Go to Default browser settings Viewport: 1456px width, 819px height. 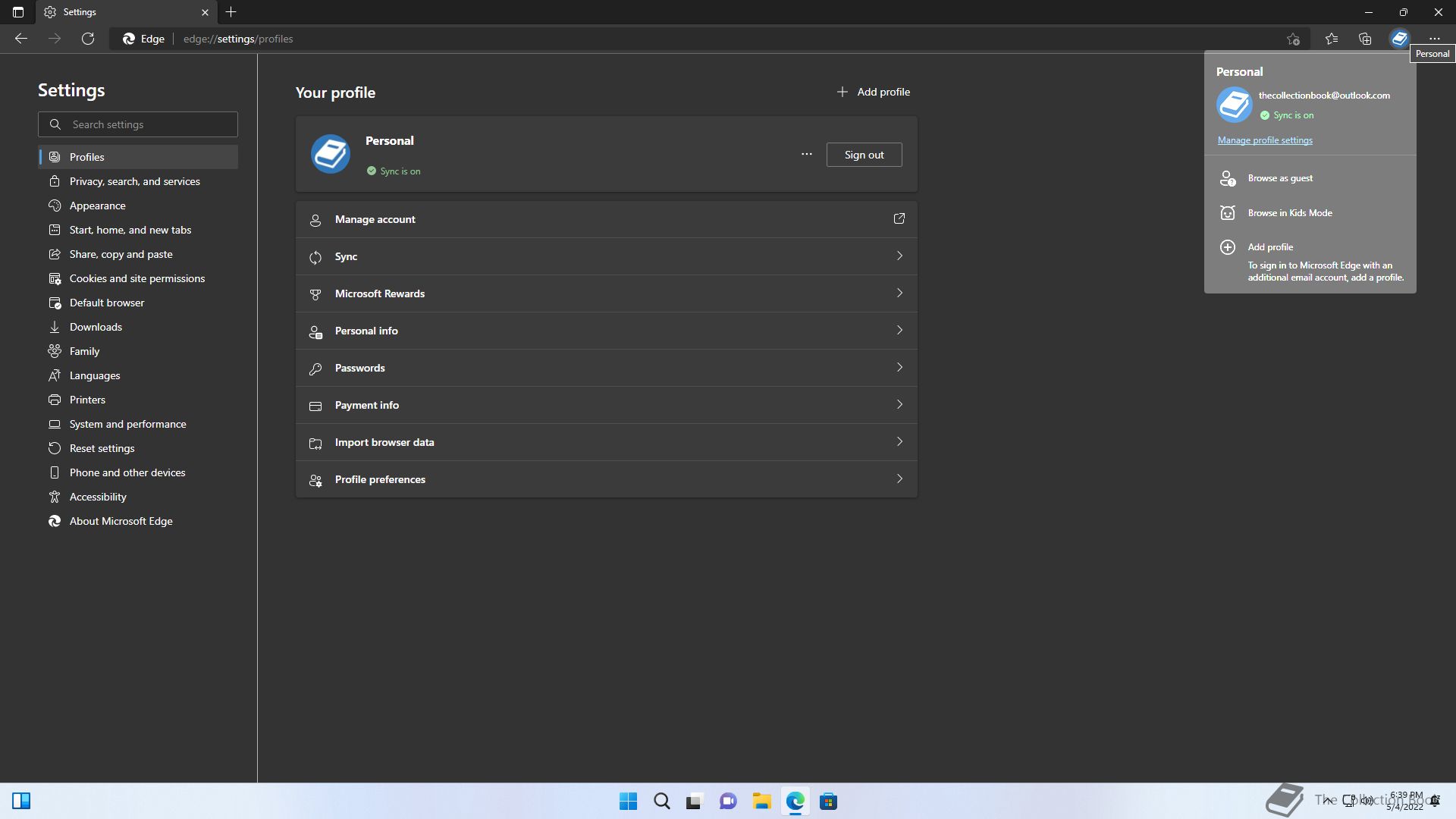pos(138,303)
